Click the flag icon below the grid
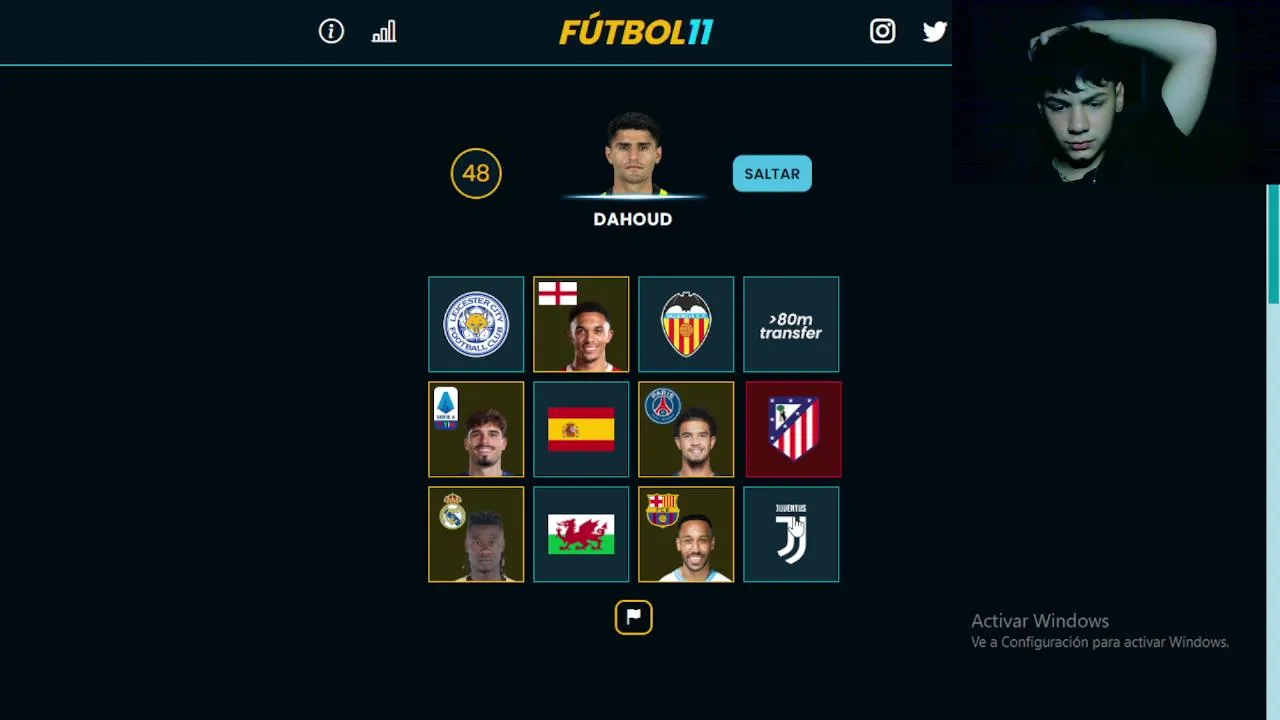This screenshot has height=720, width=1280. tap(633, 617)
